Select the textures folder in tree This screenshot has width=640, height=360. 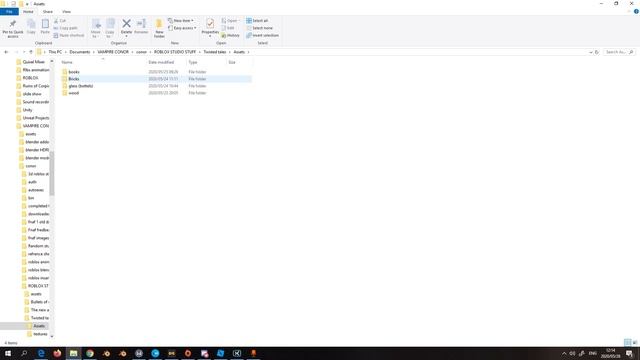pos(40,334)
